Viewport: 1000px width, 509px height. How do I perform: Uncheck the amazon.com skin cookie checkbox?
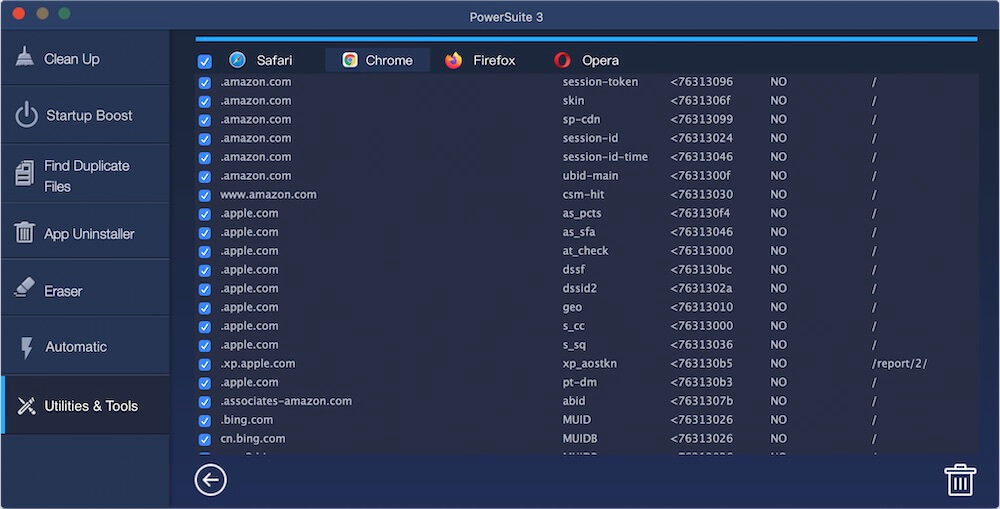click(x=205, y=101)
